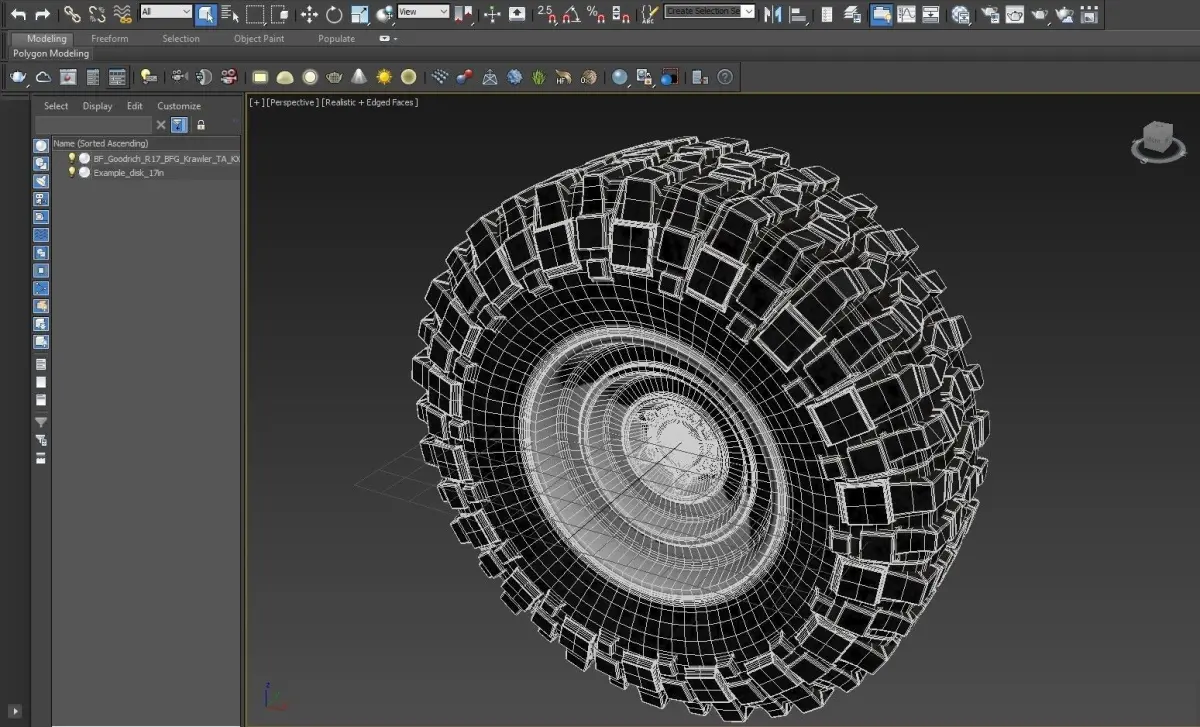The height and width of the screenshot is (727, 1200).
Task: Open the Material Editor
Action: pyautogui.click(x=960, y=14)
